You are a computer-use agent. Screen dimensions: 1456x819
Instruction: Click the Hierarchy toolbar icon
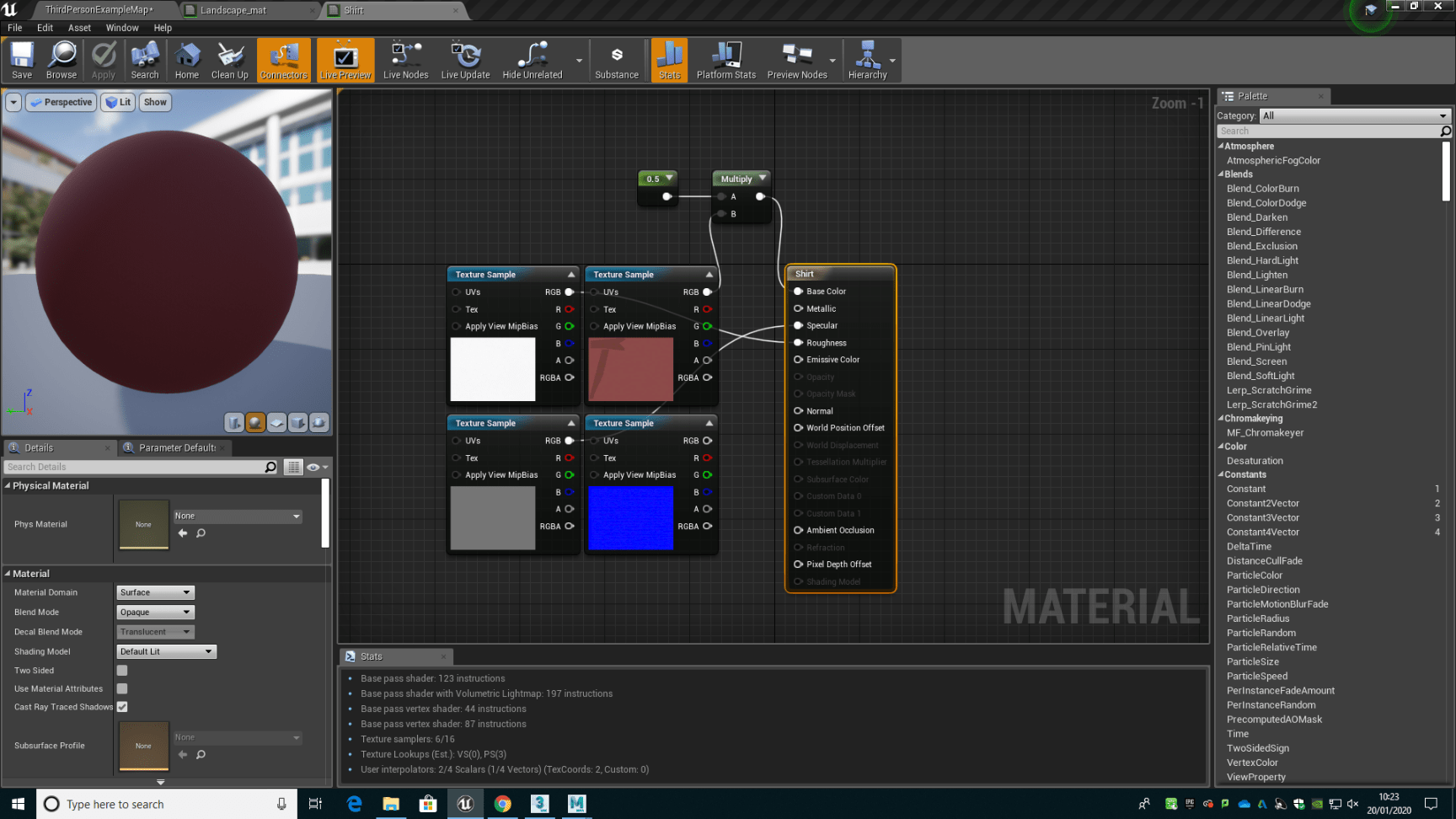point(867,60)
